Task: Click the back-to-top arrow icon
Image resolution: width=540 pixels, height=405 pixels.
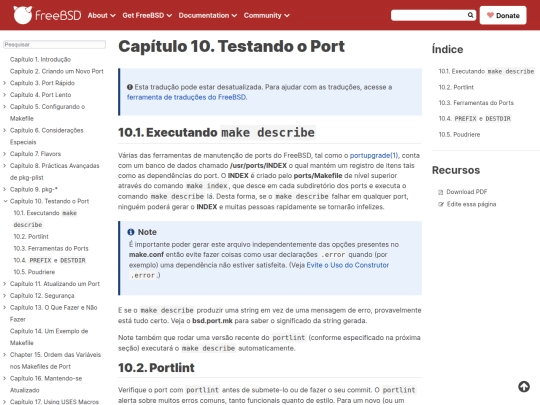Action: 524,386
